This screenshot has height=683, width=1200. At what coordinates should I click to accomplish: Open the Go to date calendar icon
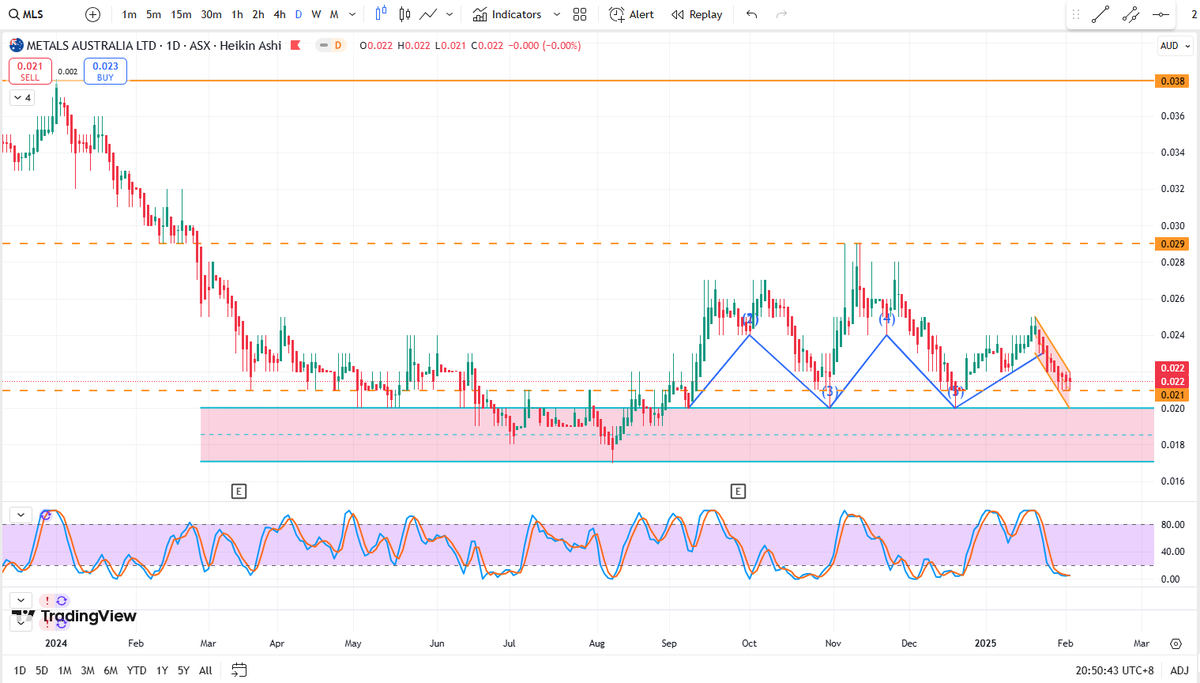pos(239,670)
